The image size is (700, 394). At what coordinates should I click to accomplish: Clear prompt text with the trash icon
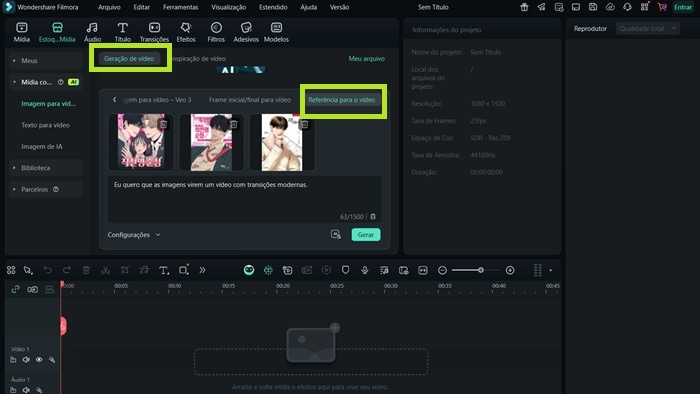(x=373, y=216)
